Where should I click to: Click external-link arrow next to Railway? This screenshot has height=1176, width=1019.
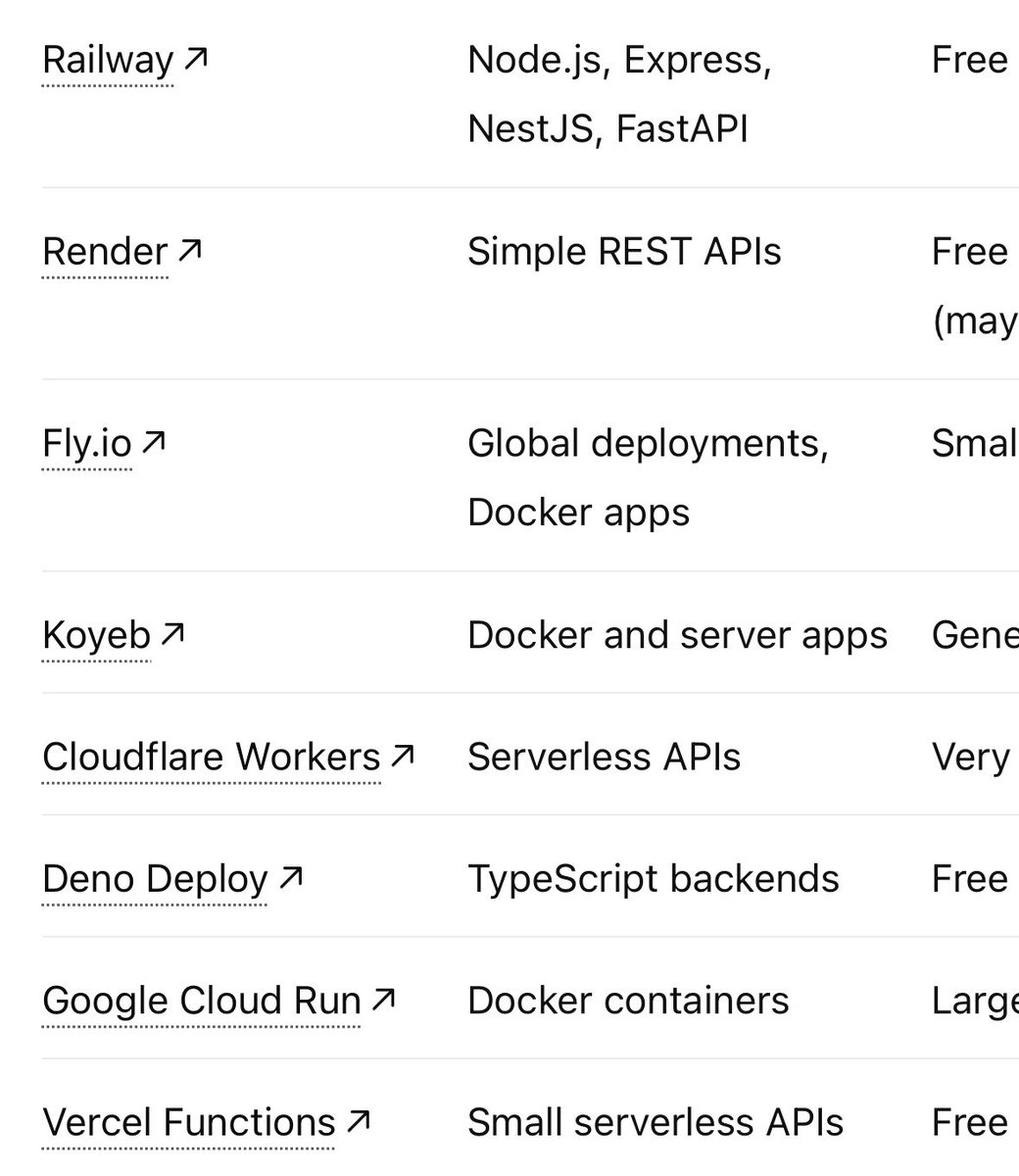(x=195, y=60)
